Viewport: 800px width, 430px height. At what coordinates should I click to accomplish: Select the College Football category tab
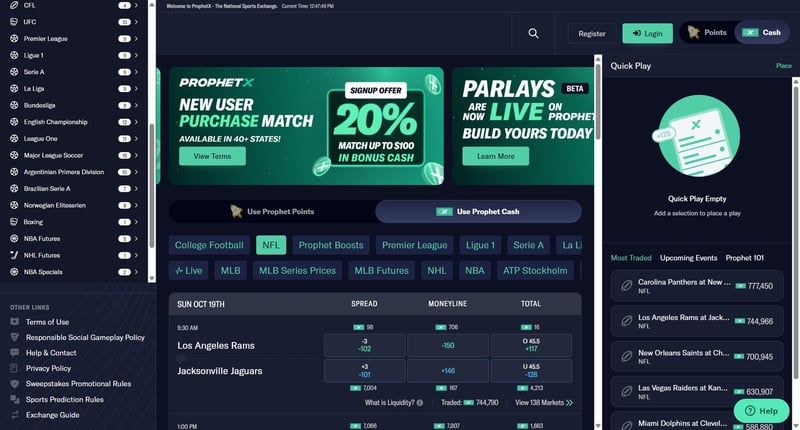tap(209, 245)
